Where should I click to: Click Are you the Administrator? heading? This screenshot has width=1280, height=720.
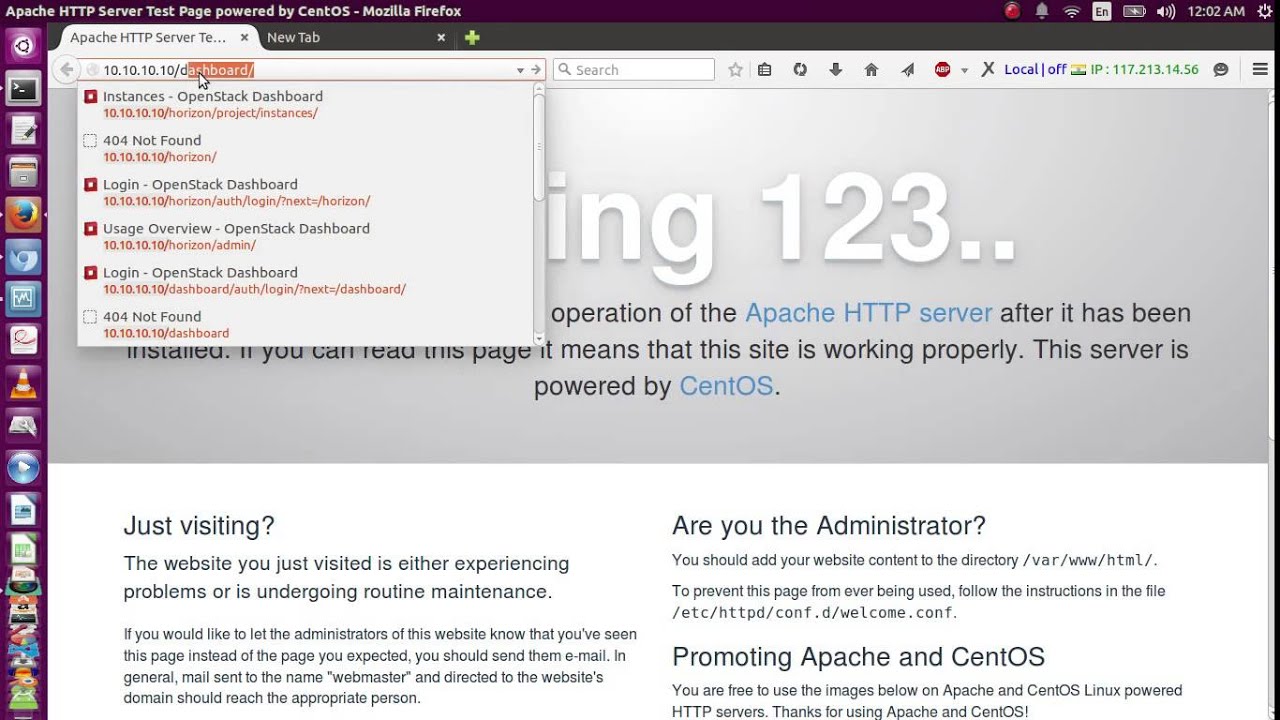[x=829, y=526]
